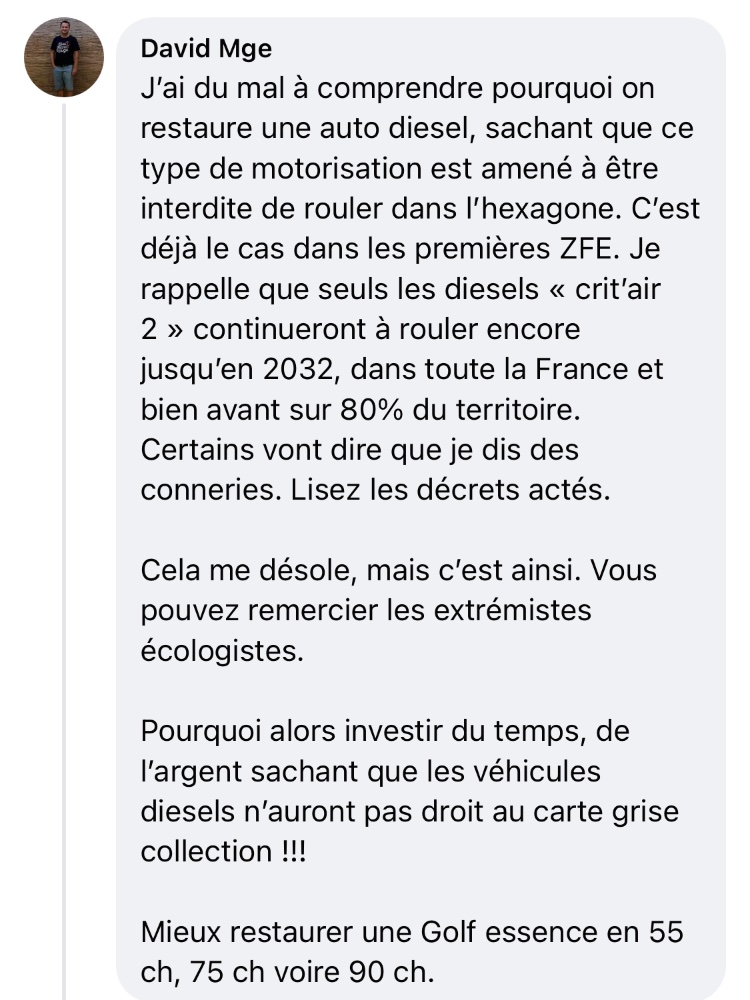Click the phrase 'crit'air' in the comment

click(x=617, y=289)
